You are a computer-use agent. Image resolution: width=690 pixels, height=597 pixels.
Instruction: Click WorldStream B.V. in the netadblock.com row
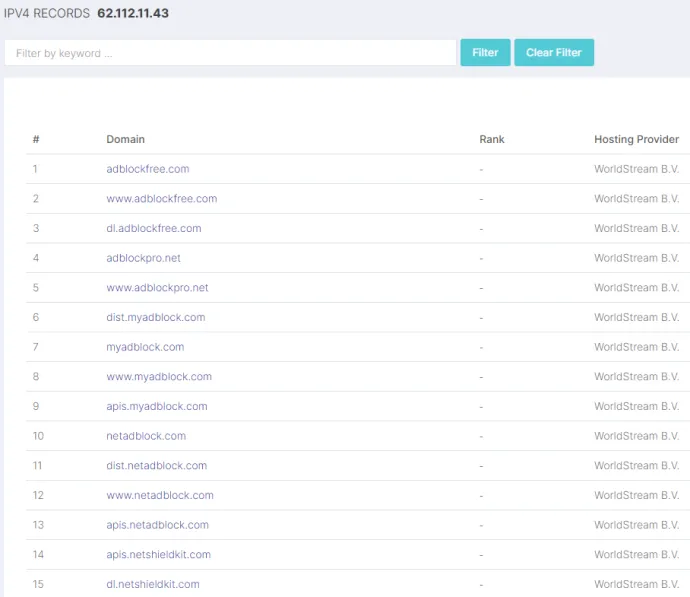(x=637, y=436)
